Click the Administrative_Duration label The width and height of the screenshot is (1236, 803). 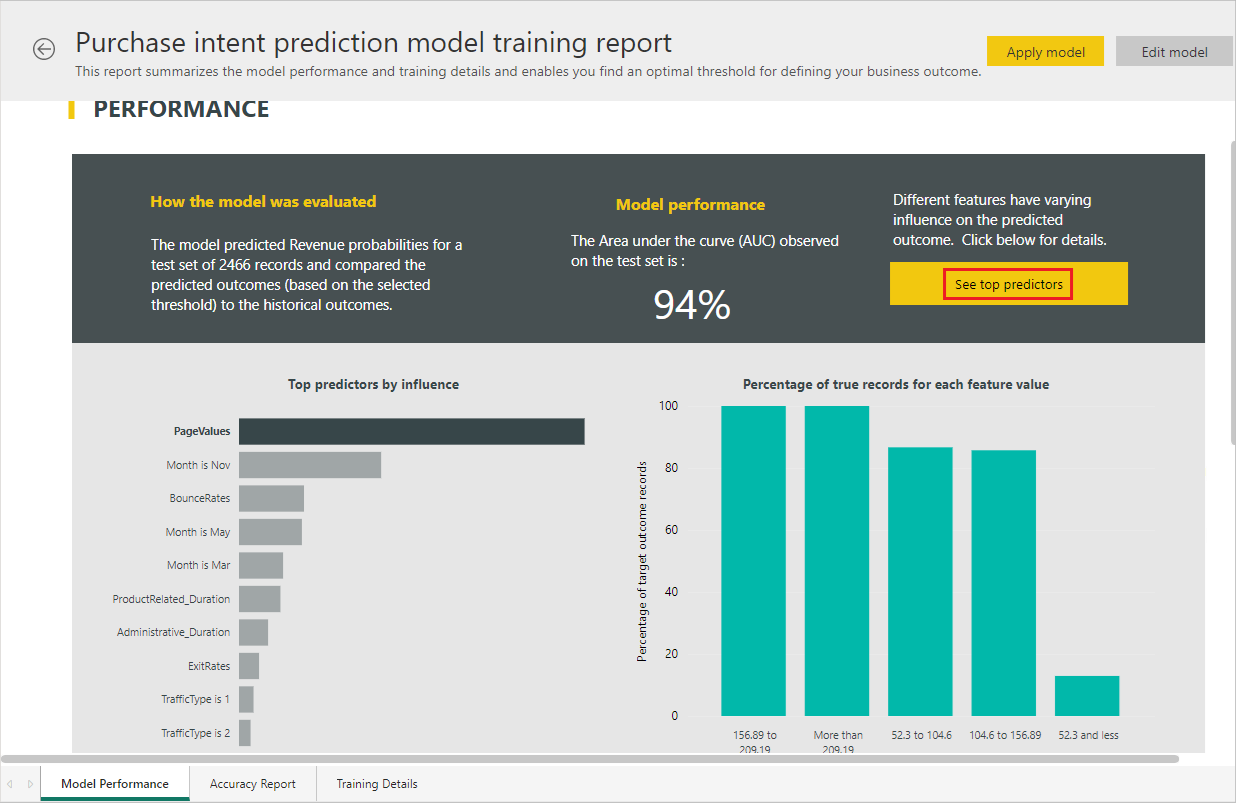pyautogui.click(x=173, y=632)
